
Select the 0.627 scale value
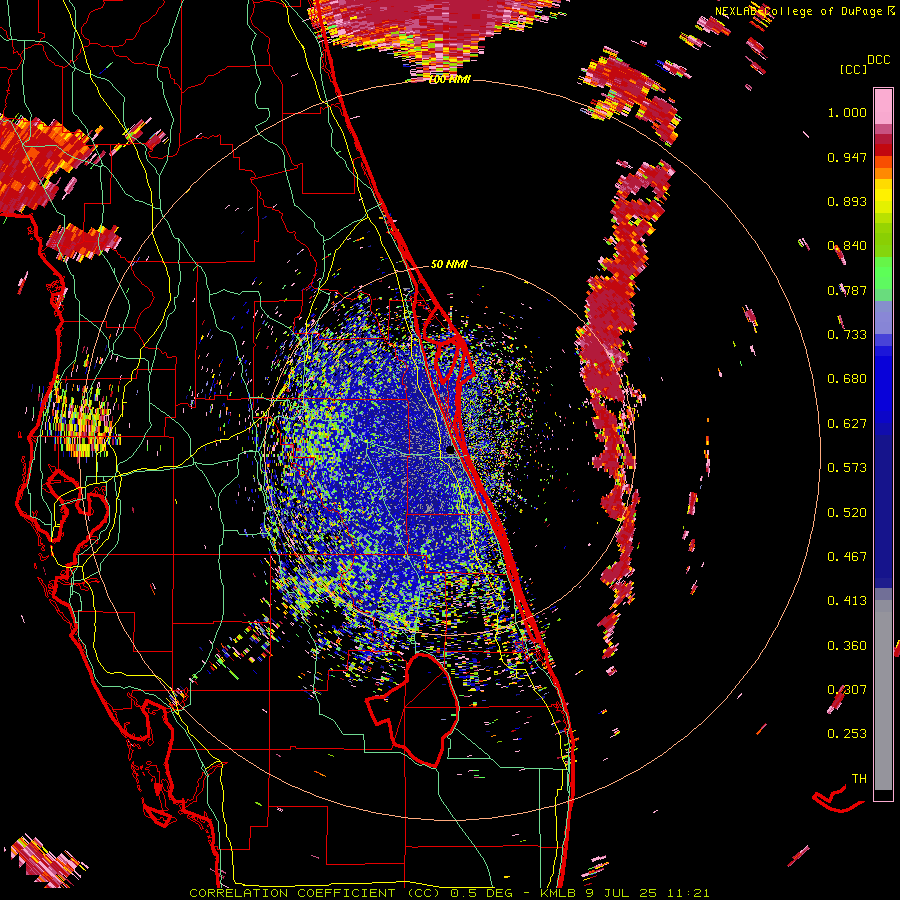point(847,424)
